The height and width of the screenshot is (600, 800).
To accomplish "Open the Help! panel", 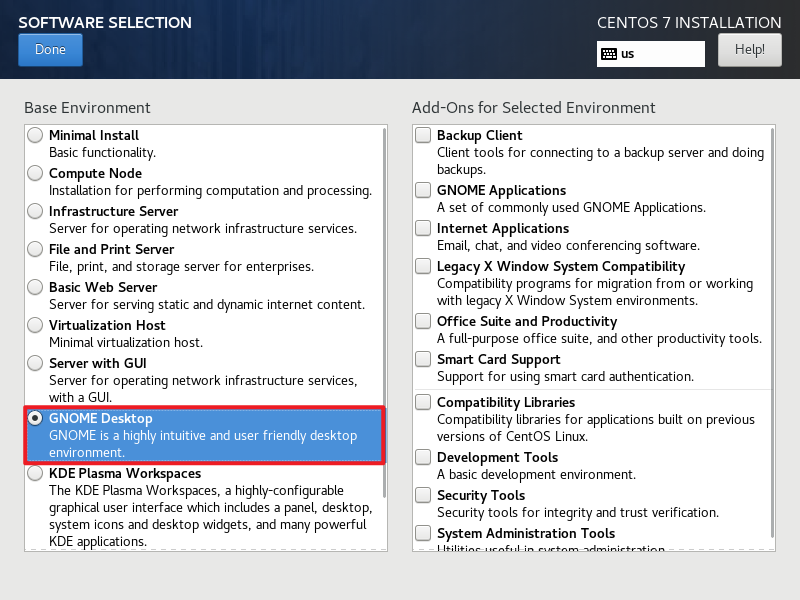I will 750,49.
